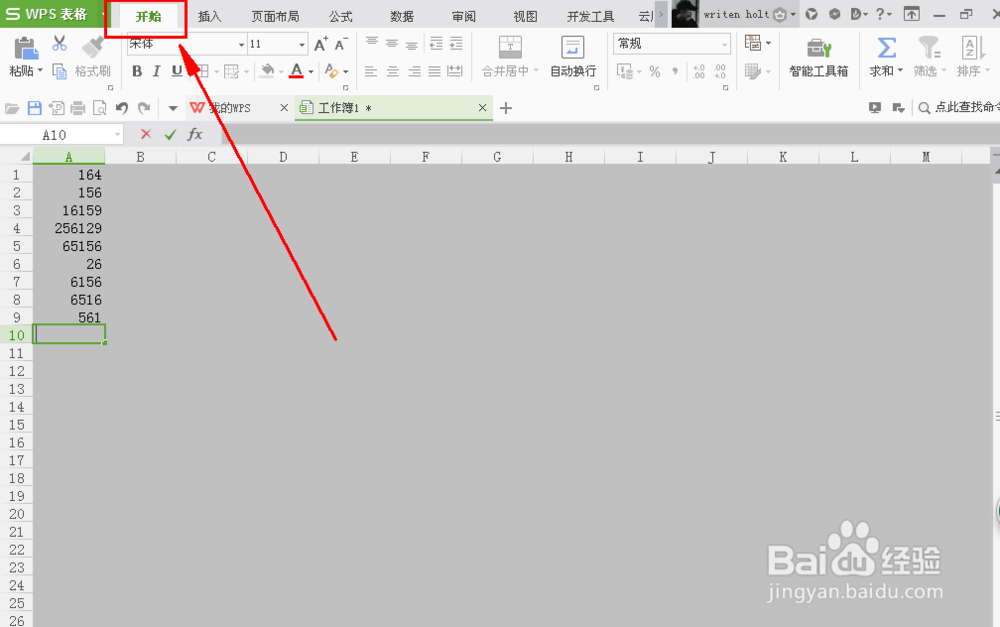
Task: Click the increase indent icon
Action: click(456, 43)
